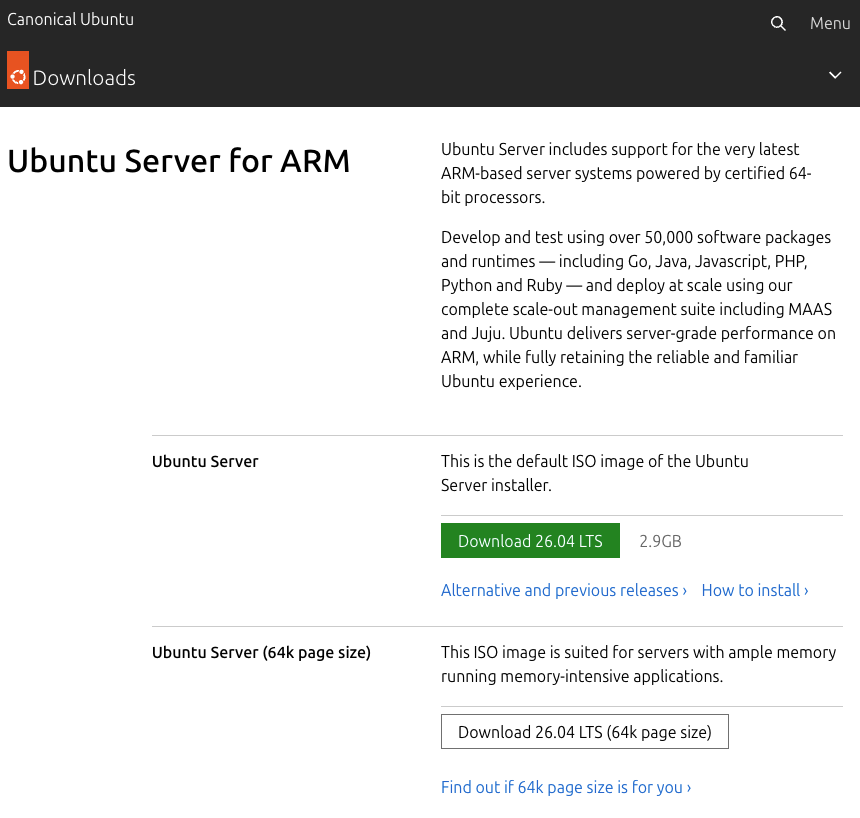Click the 2.9GB file size text
The height and width of the screenshot is (818, 860).
pyautogui.click(x=660, y=541)
